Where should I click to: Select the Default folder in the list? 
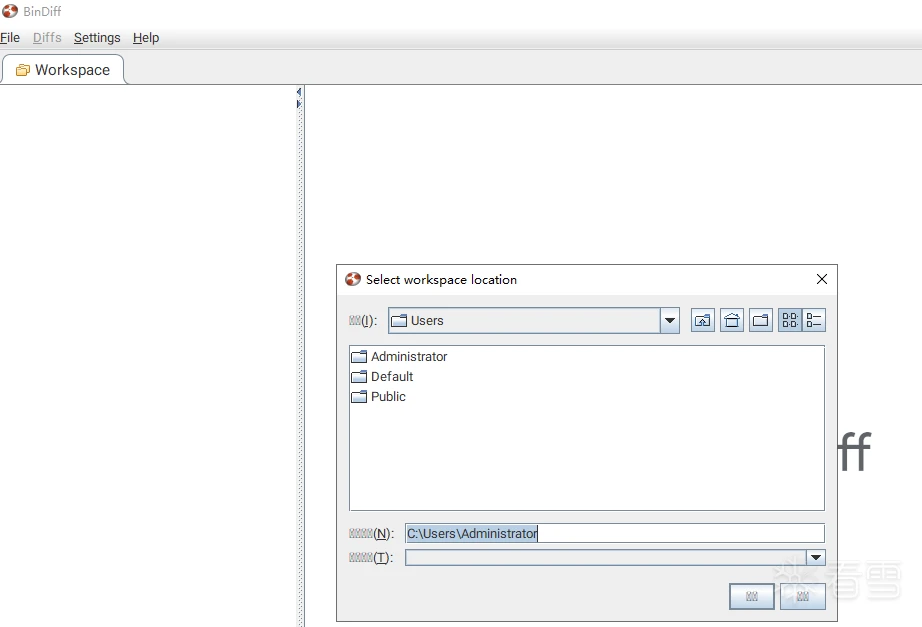click(x=391, y=377)
